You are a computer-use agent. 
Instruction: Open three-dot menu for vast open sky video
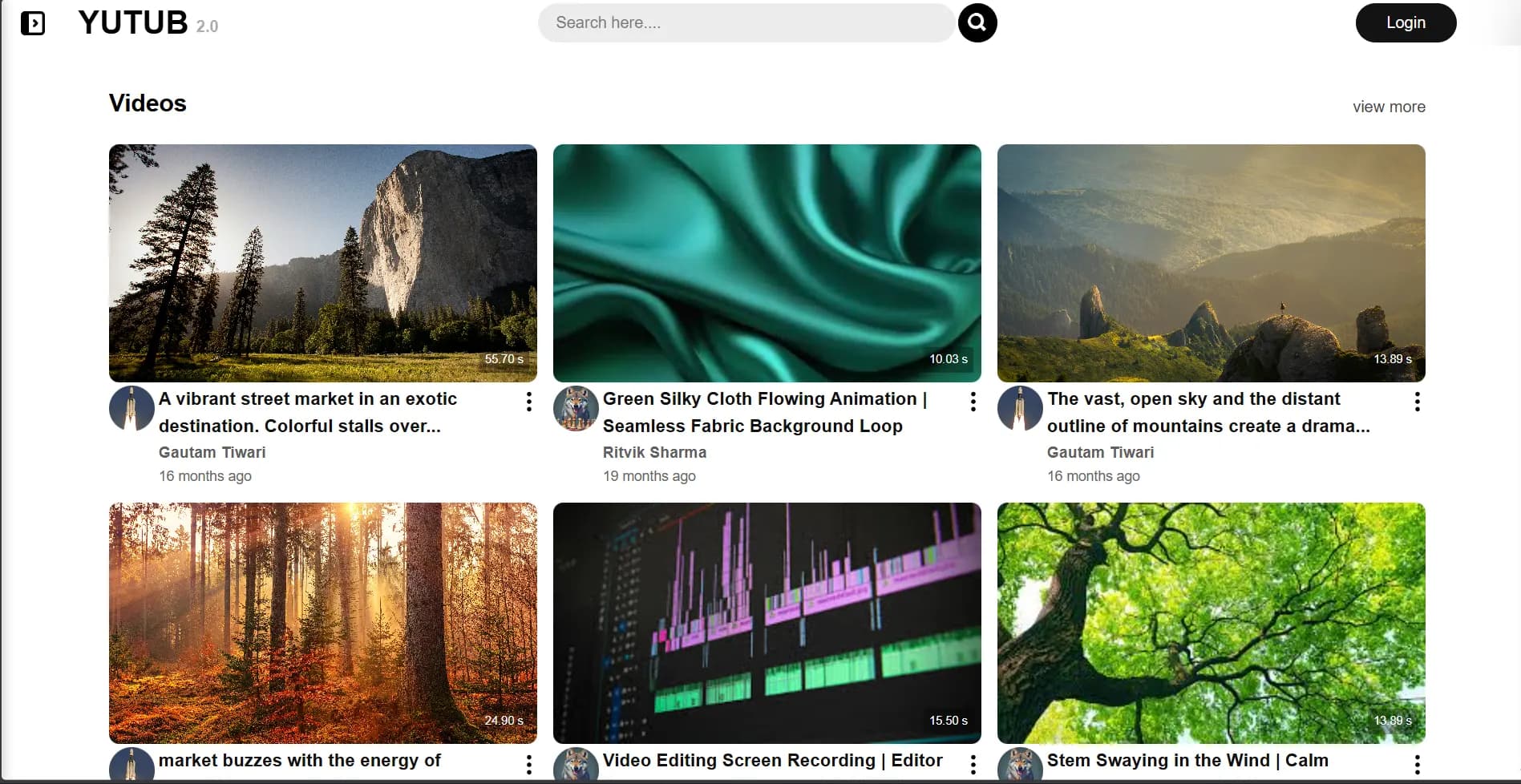coord(1417,402)
